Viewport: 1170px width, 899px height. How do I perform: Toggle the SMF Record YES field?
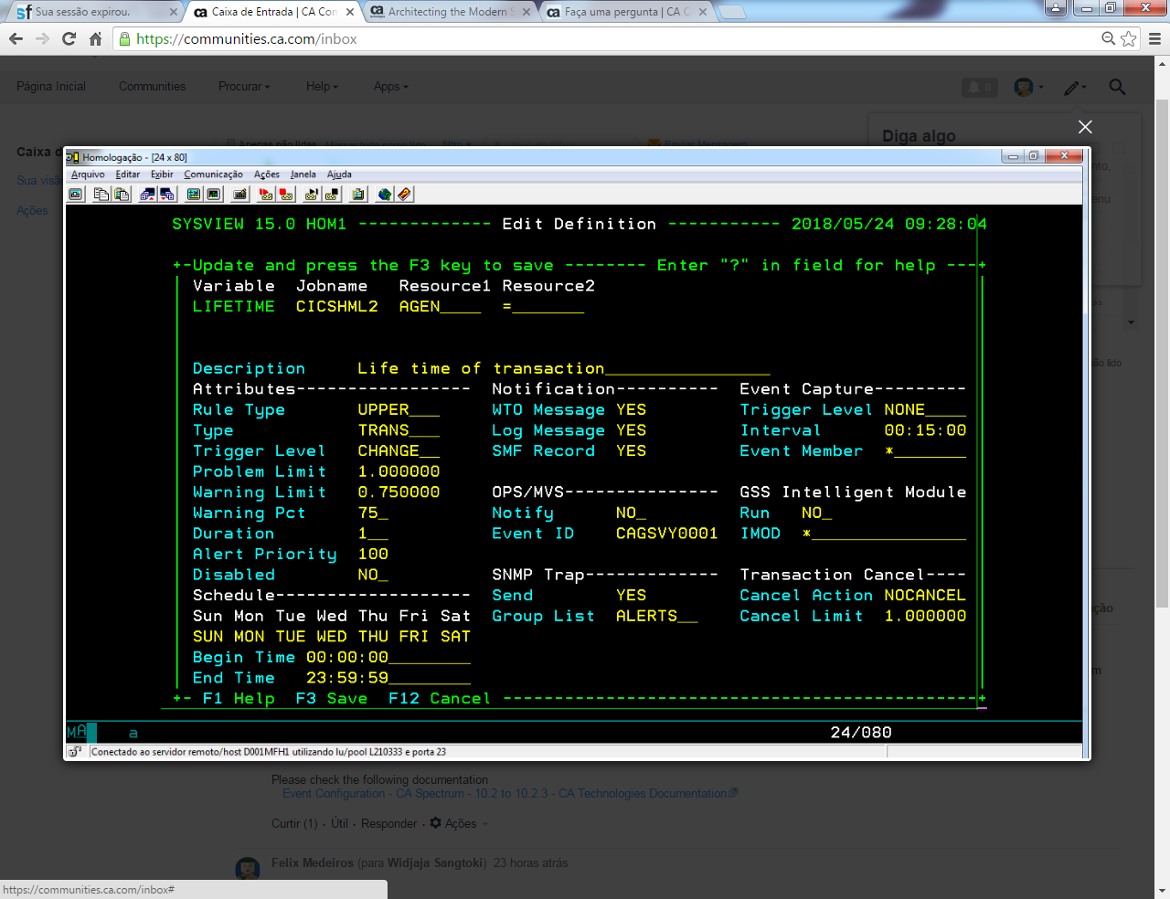click(x=634, y=450)
